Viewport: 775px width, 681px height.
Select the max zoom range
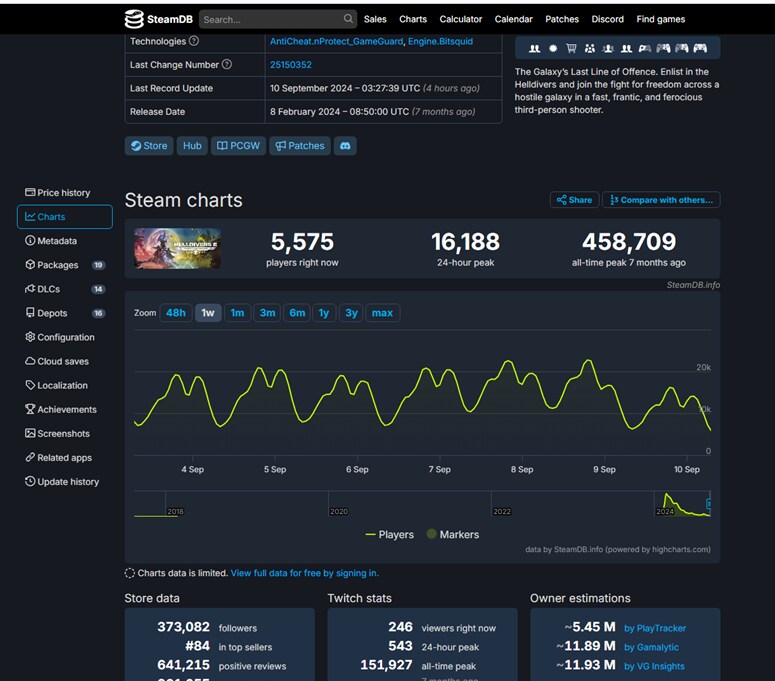pyautogui.click(x=382, y=313)
